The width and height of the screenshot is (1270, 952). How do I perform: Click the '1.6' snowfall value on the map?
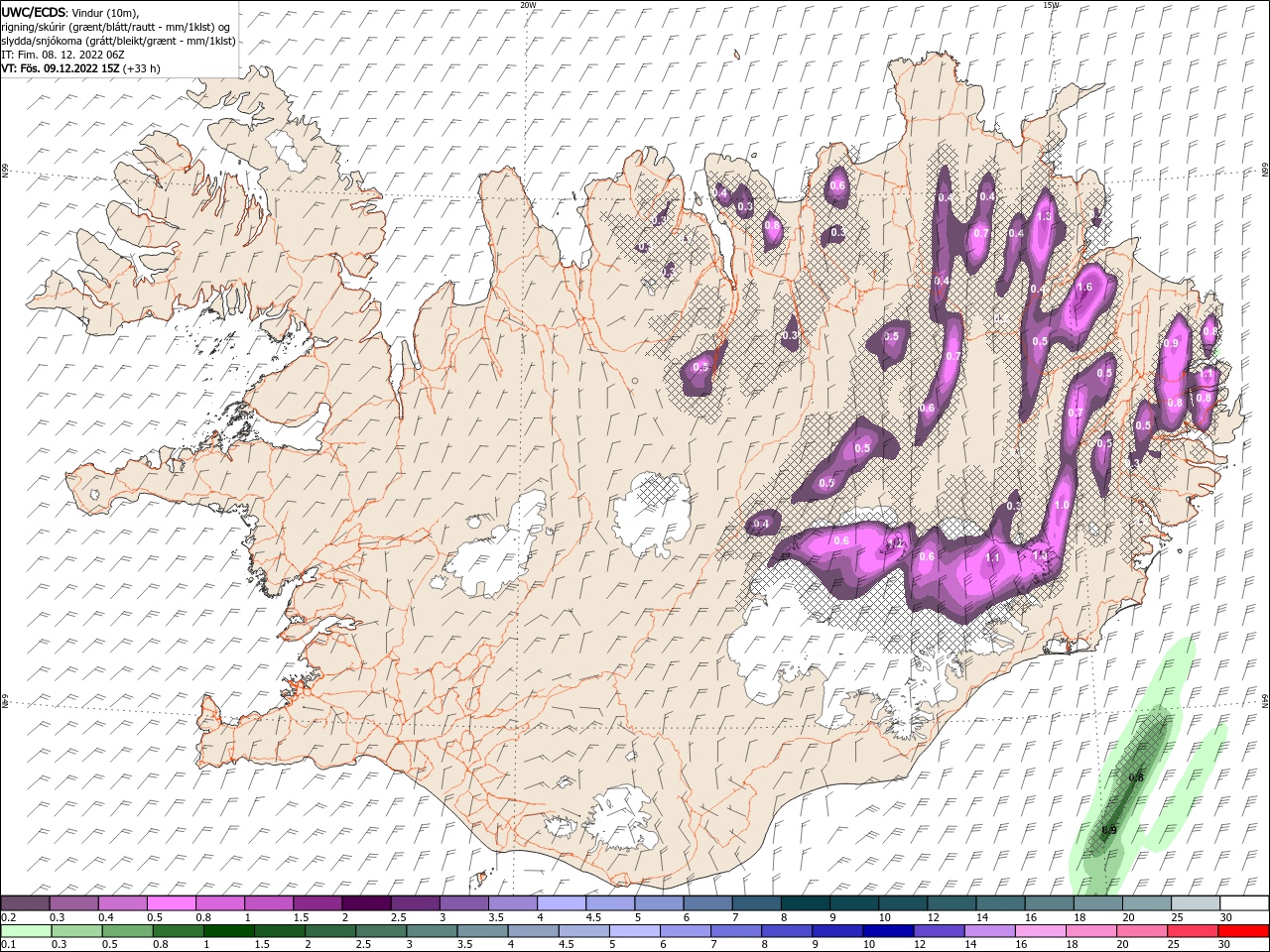1084,288
